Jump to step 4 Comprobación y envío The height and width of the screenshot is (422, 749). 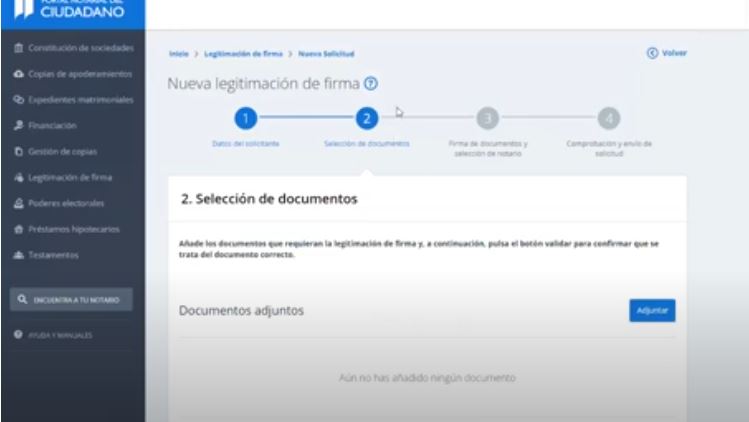pos(609,118)
